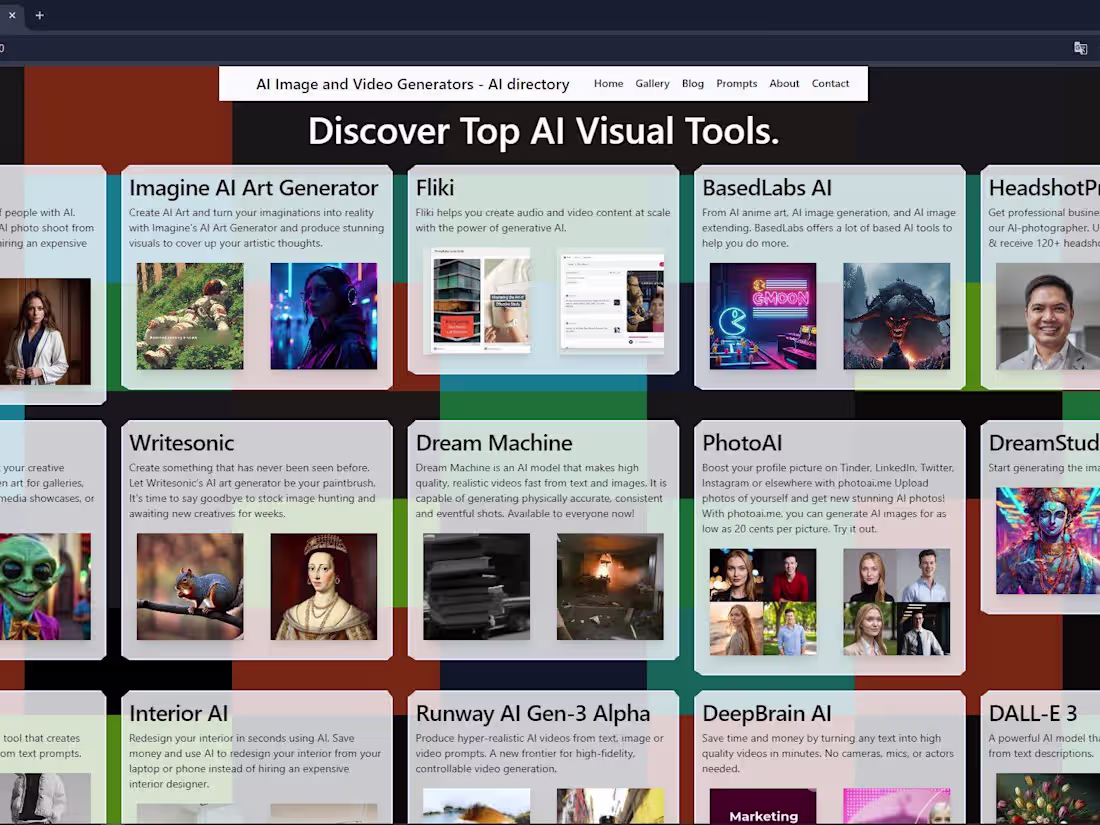Click the Google Translate icon in the address bar

(x=1080, y=47)
